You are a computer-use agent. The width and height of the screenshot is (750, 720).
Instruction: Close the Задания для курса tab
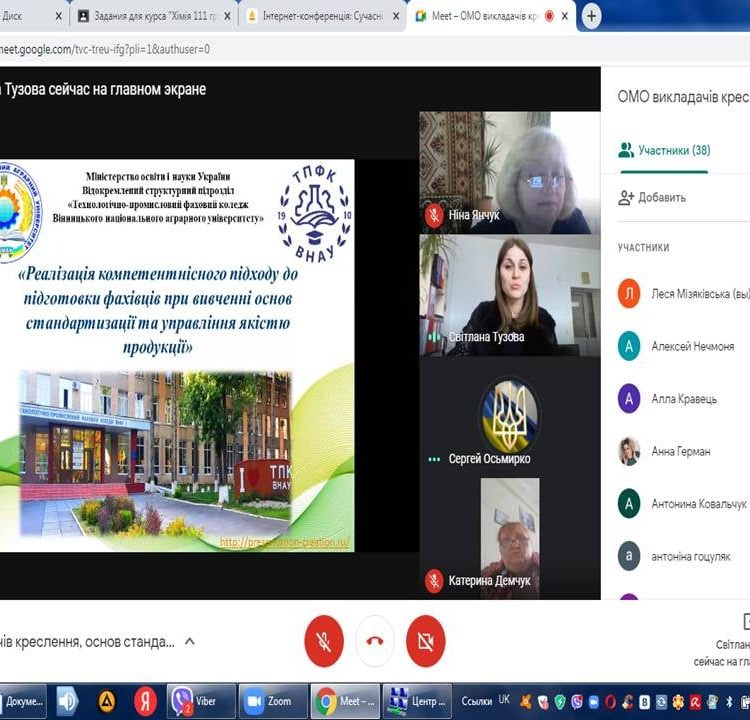click(x=227, y=16)
